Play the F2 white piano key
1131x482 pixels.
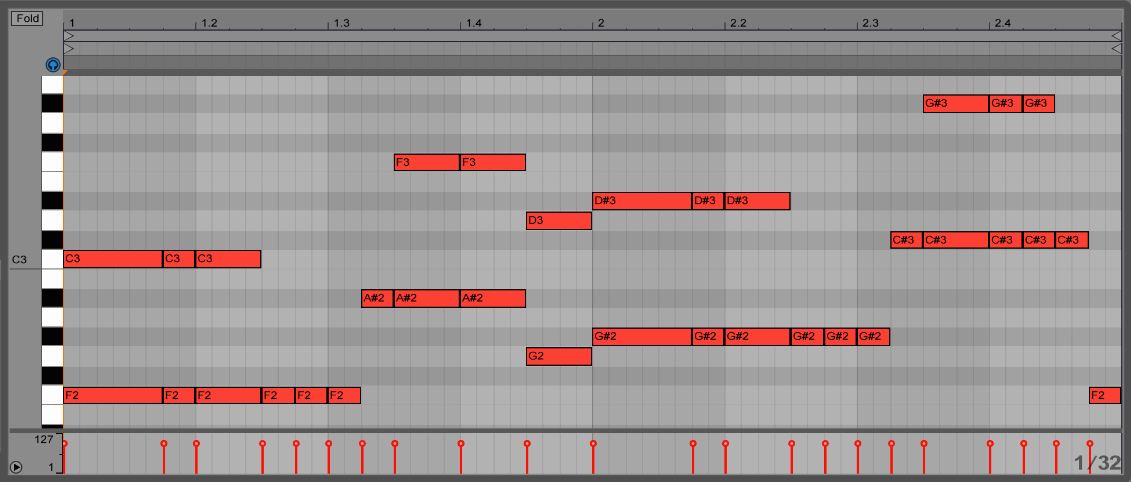click(x=52, y=395)
